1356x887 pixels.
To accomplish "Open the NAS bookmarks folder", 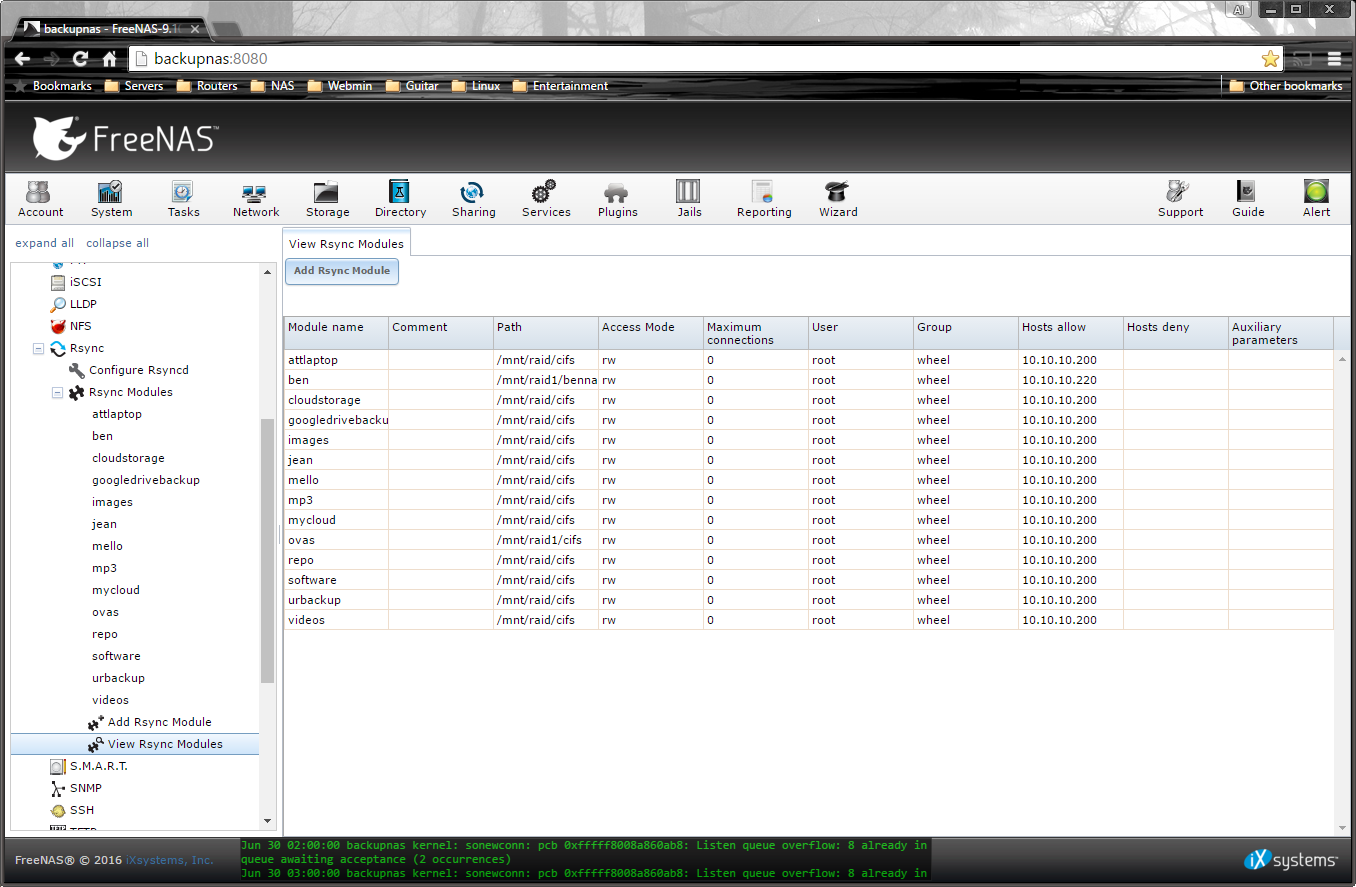I will pos(273,86).
